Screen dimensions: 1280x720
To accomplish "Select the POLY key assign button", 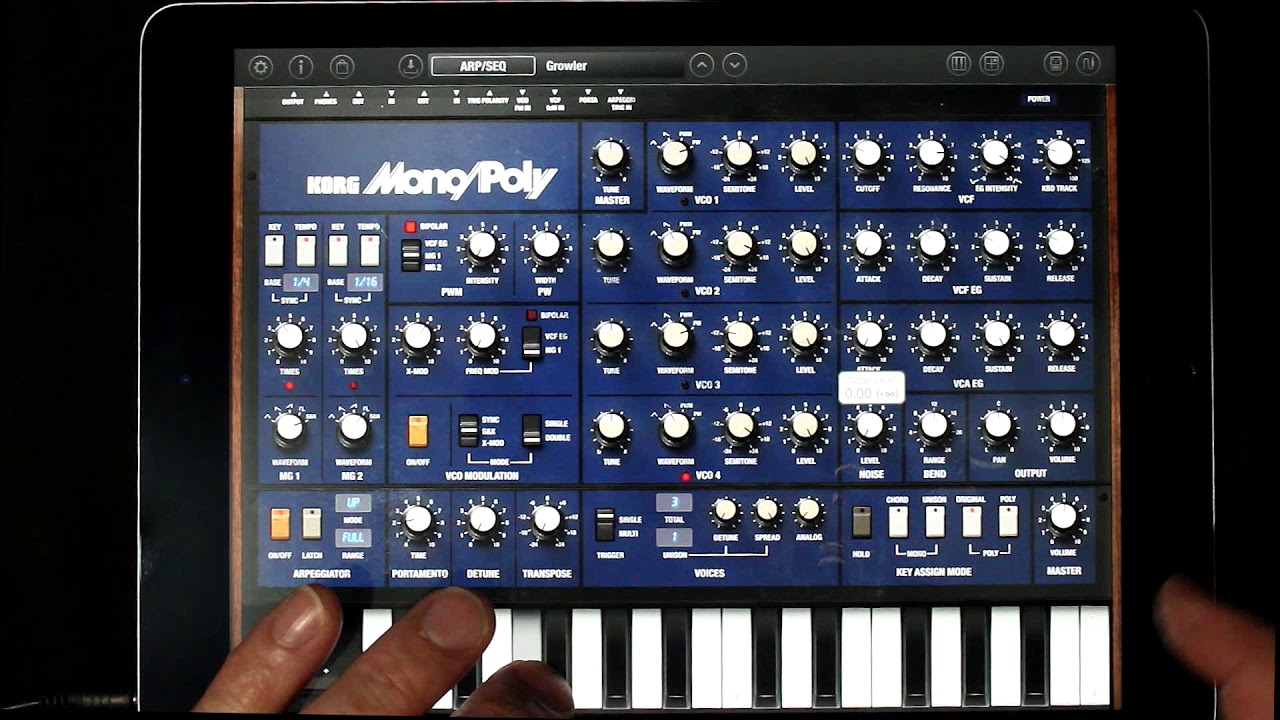I will point(1008,521).
